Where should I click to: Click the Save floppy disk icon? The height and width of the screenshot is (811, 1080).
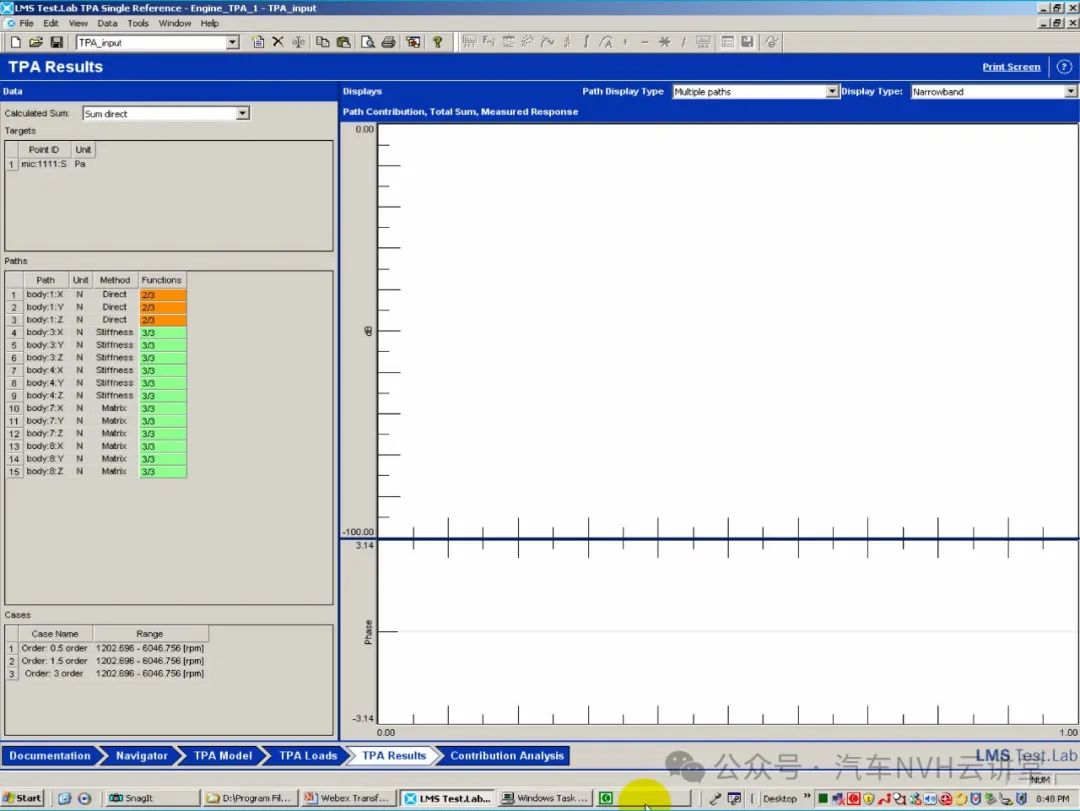pos(56,42)
